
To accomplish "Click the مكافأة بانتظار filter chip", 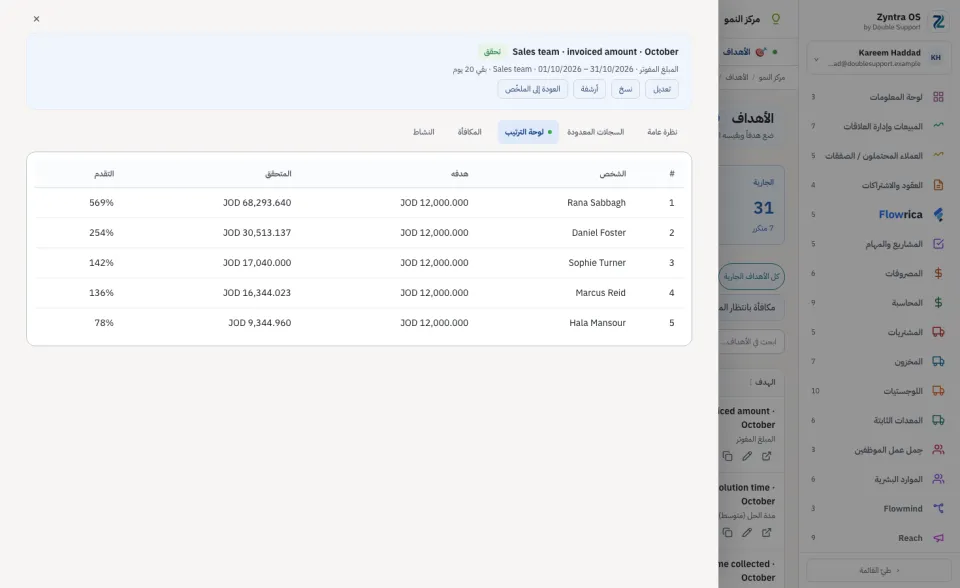I will click(751, 307).
